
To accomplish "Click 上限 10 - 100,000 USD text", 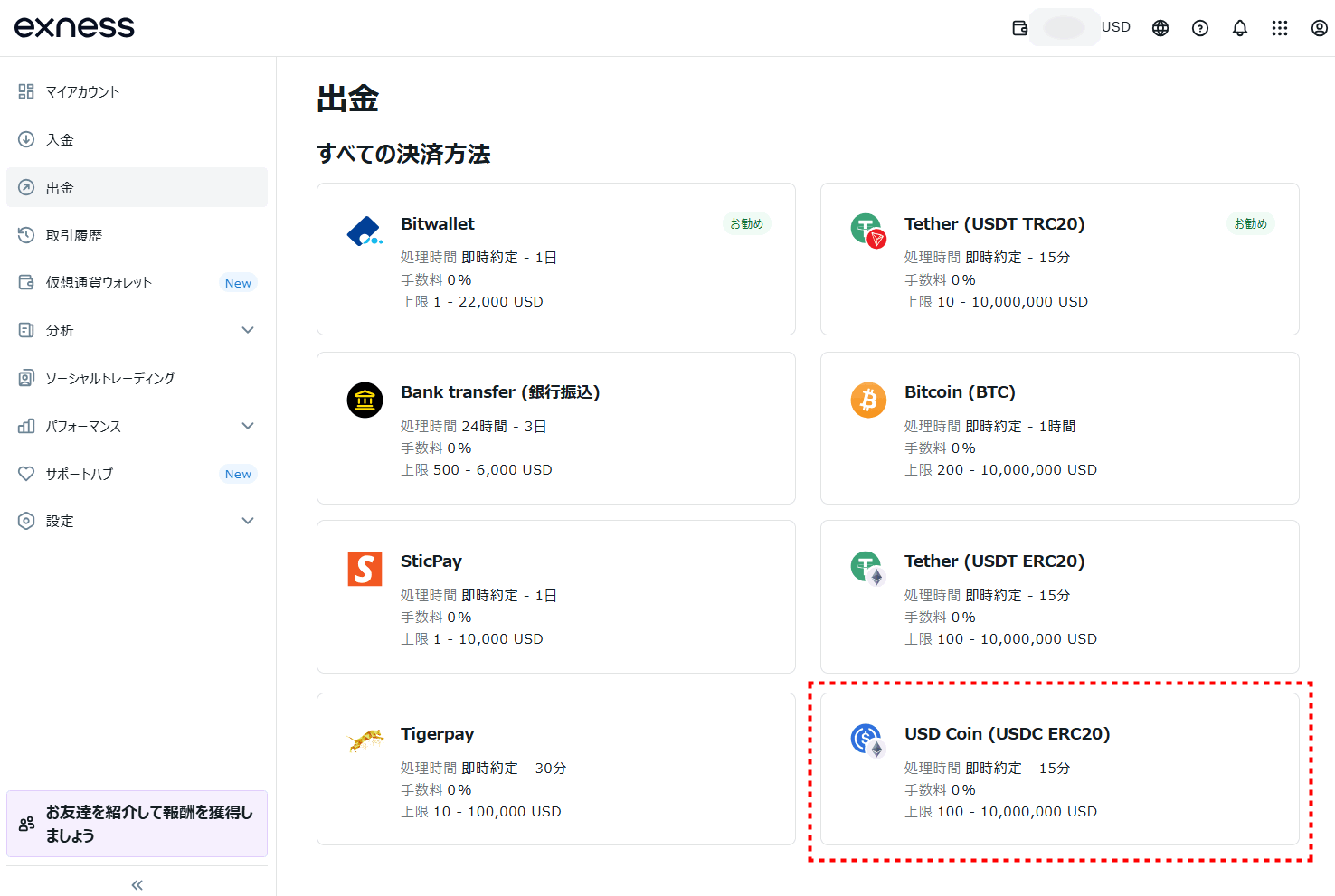I will point(481,812).
